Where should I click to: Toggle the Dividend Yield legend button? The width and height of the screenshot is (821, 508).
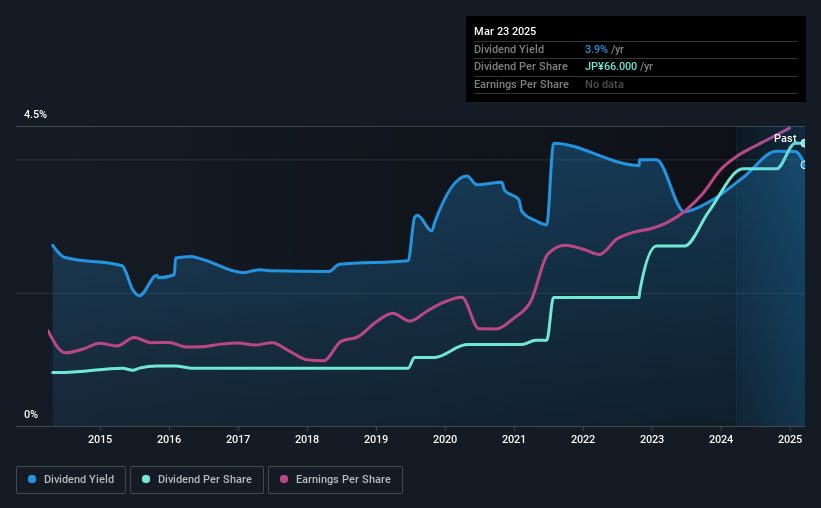click(x=71, y=480)
